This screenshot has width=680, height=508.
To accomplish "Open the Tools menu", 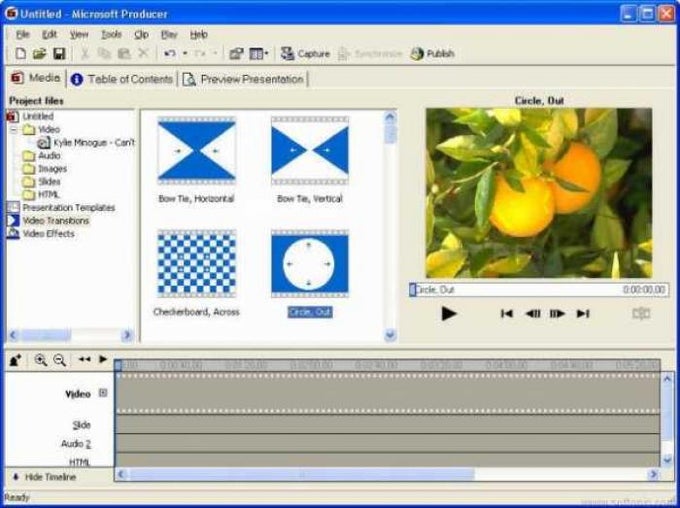I will click(x=111, y=34).
